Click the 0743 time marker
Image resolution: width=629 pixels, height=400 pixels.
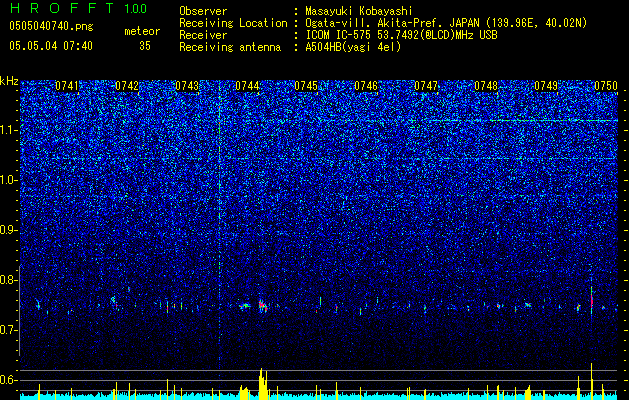click(187, 86)
